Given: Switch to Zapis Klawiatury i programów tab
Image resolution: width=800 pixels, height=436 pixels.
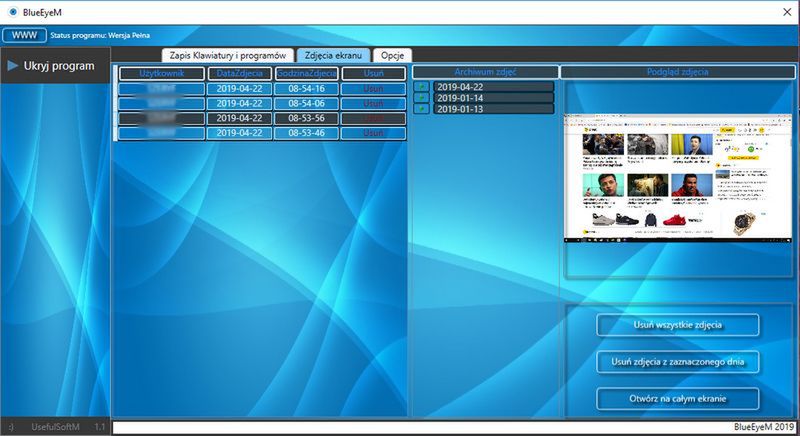Looking at the screenshot, I should [228, 56].
